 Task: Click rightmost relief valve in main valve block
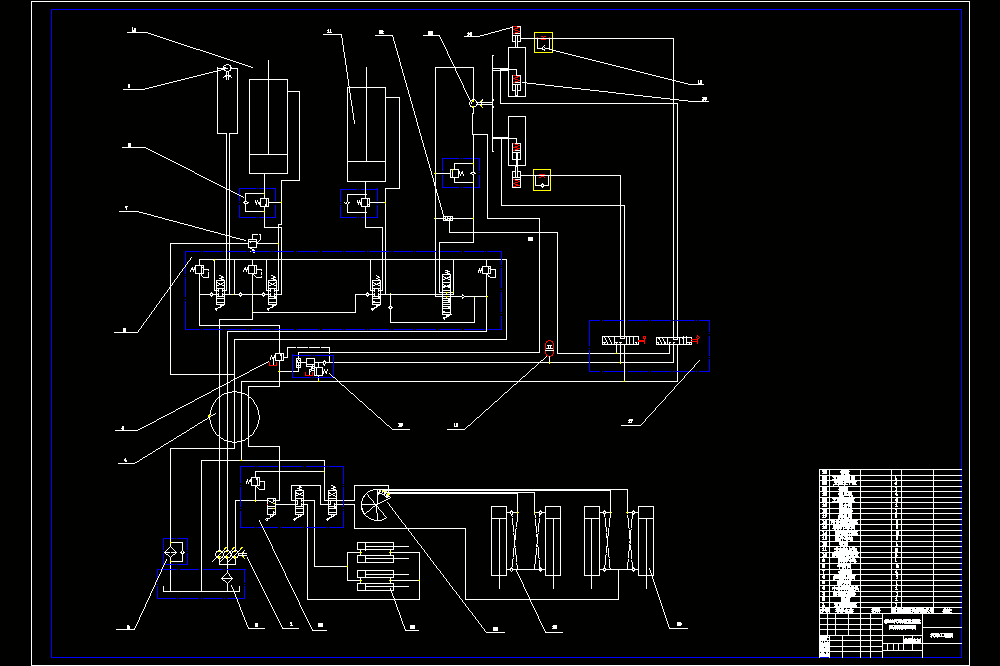[487, 271]
